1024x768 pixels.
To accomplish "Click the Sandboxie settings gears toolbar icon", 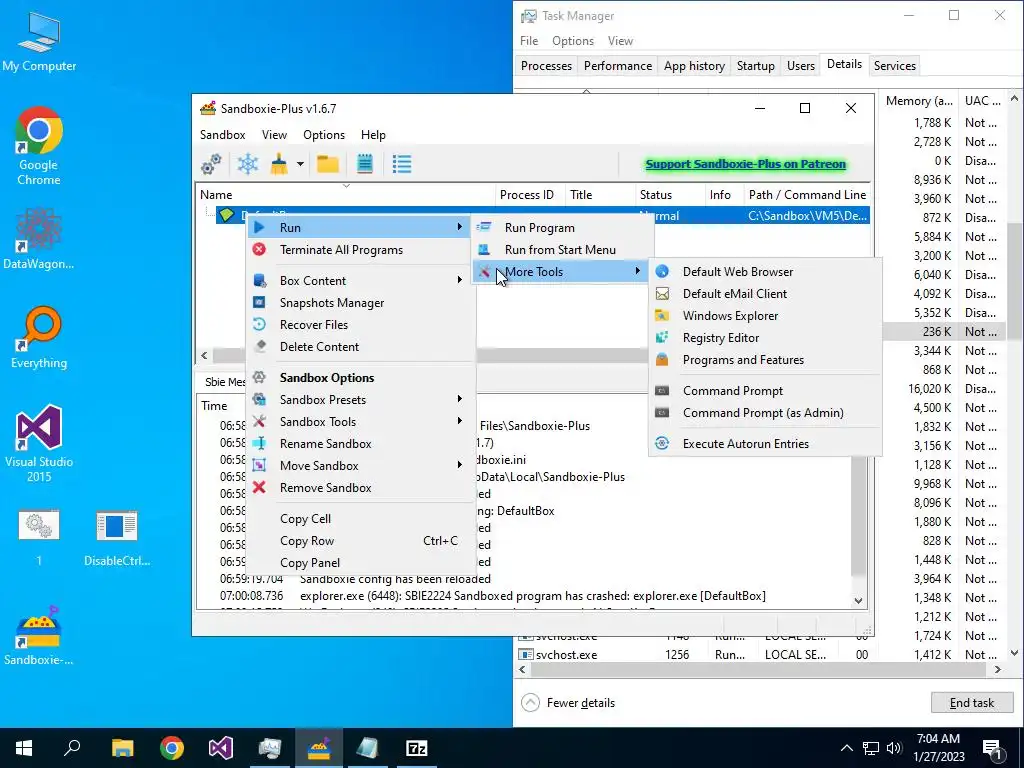I will 211,164.
